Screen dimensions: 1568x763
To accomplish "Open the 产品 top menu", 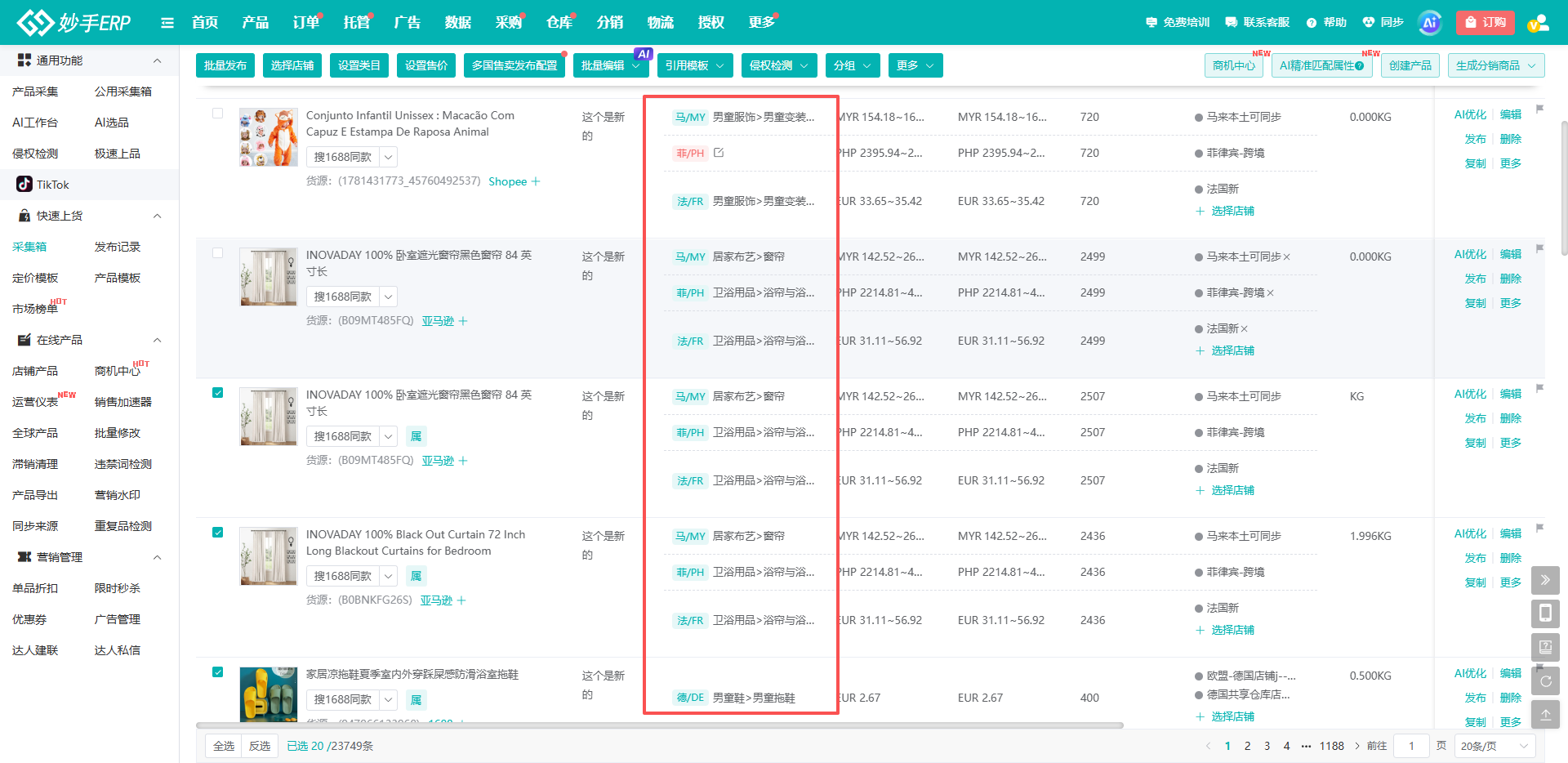I will (255, 23).
